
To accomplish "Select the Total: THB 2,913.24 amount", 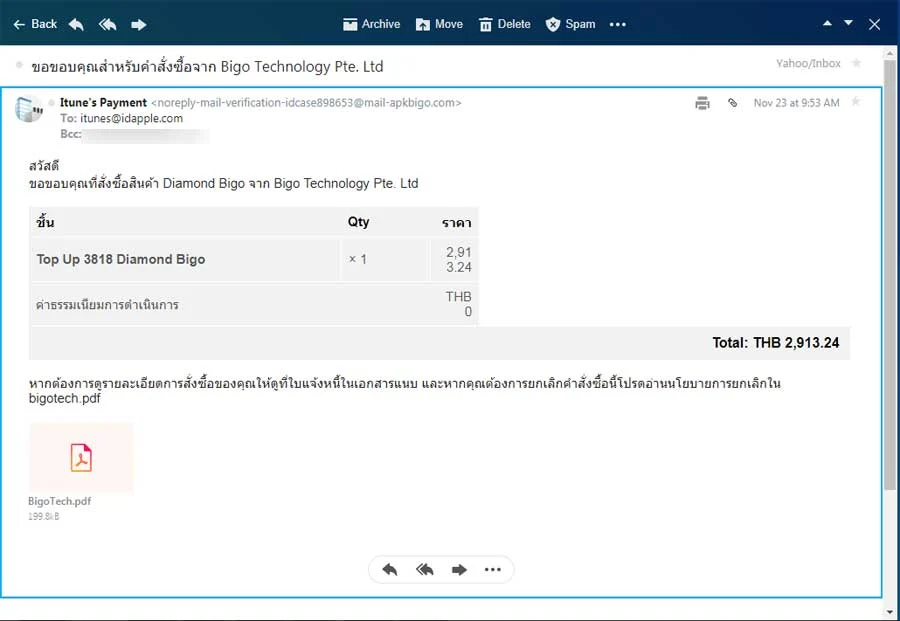I will tap(775, 343).
